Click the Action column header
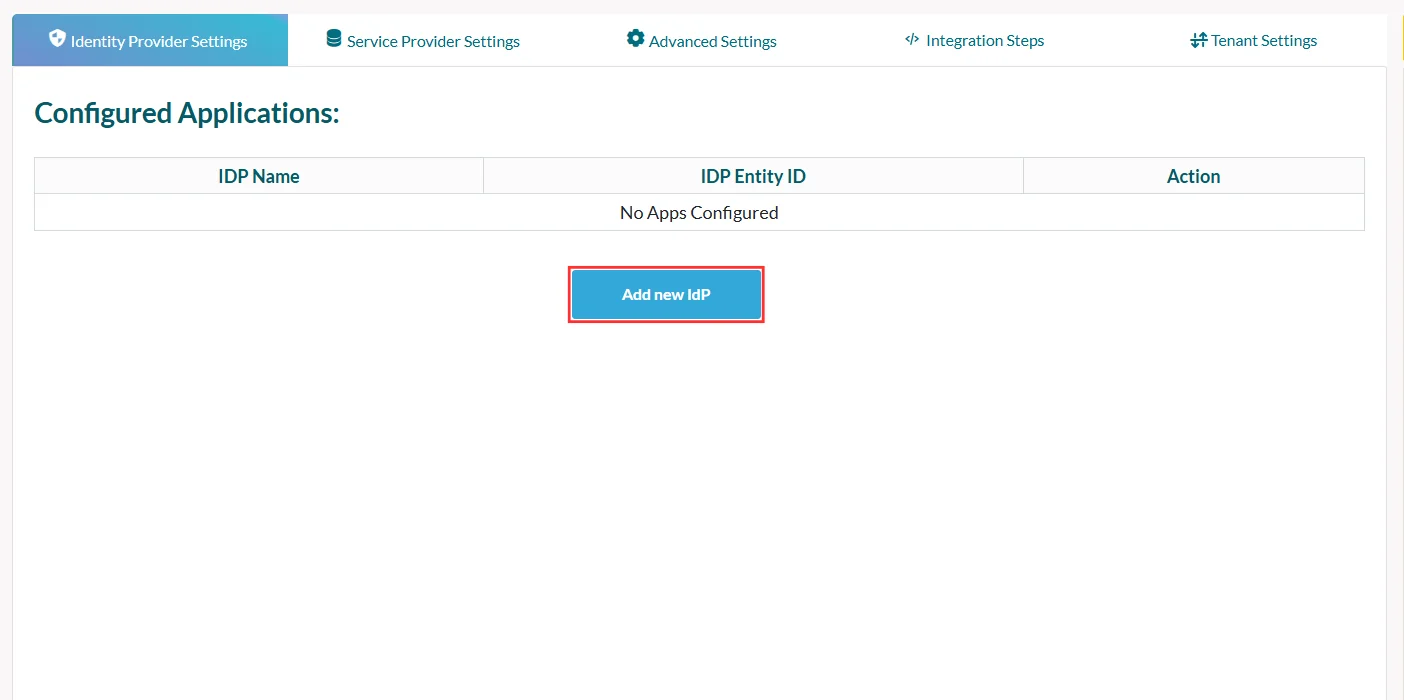 (1193, 175)
